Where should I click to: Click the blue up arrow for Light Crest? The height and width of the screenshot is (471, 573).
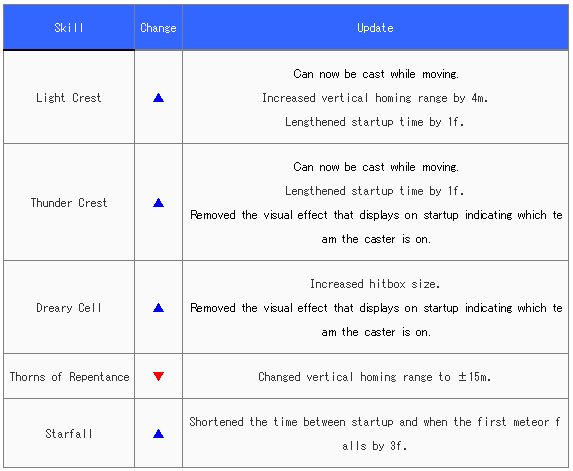coord(158,98)
